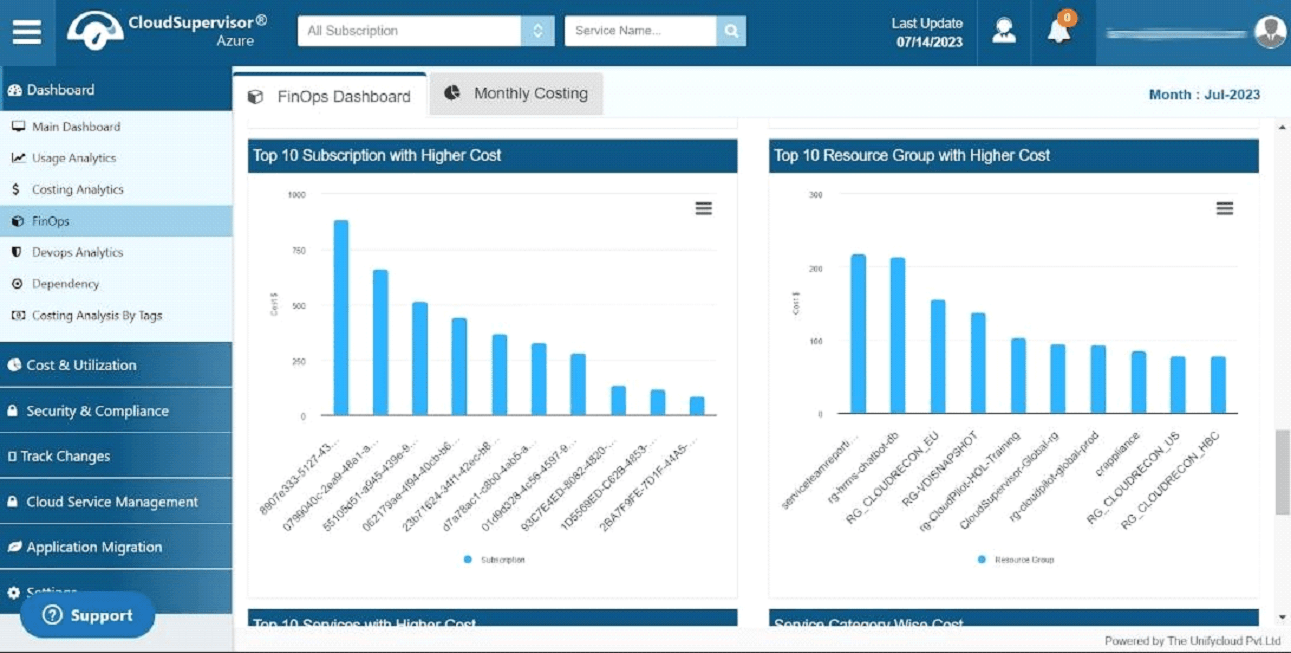Click the rg-hrms-chatbot-db bar

point(898,336)
